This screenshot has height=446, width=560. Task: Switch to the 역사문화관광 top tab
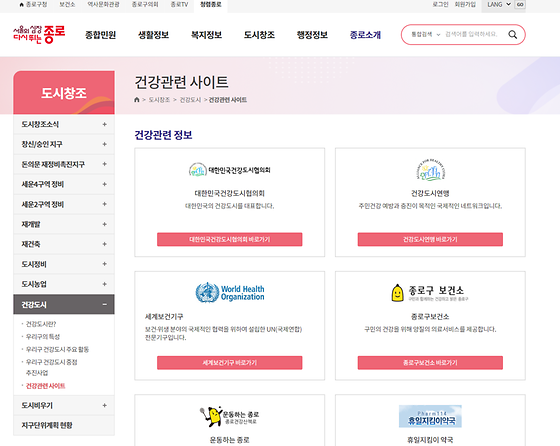pyautogui.click(x=104, y=5)
